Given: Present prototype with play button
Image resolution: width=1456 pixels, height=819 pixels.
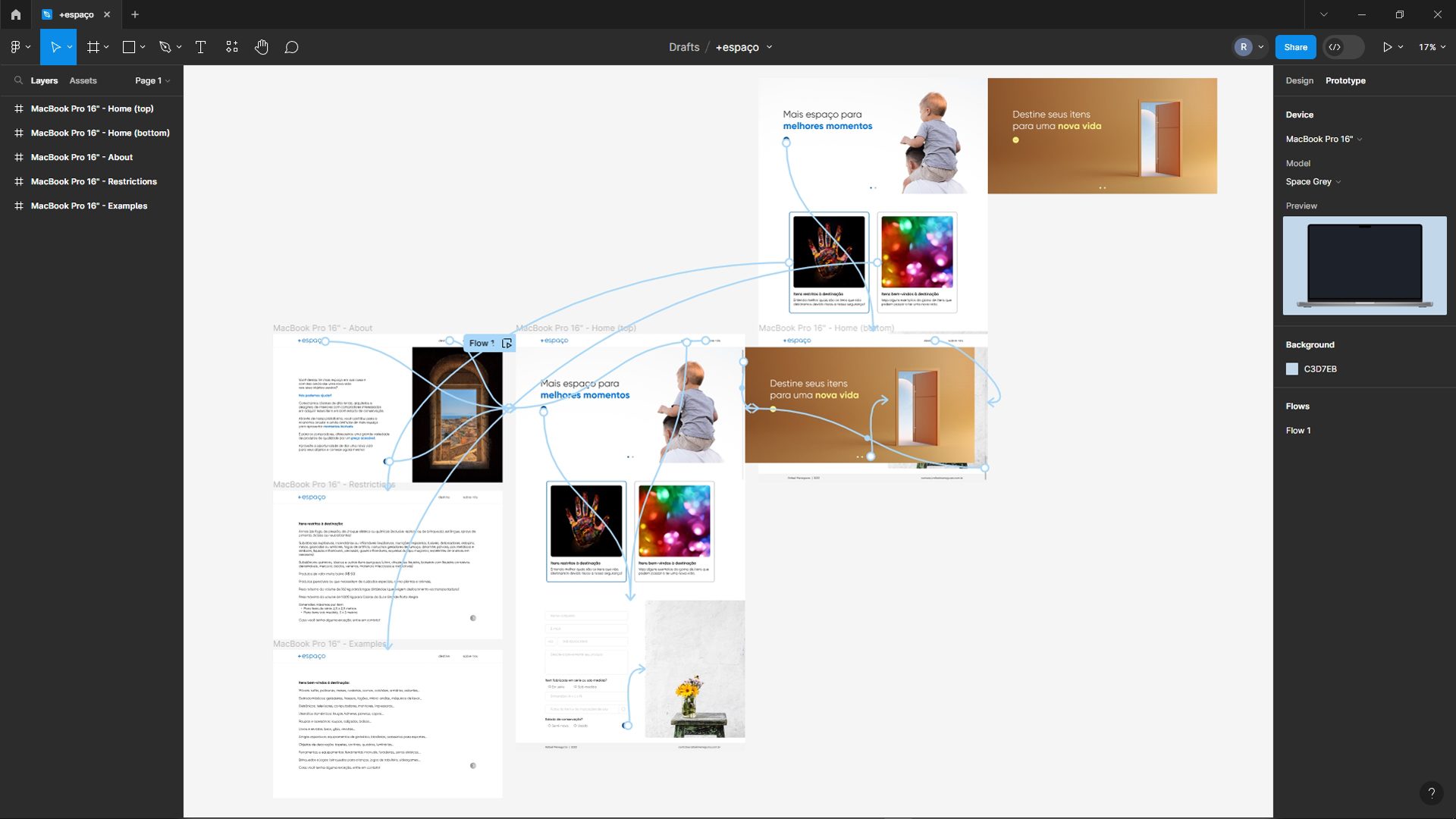Looking at the screenshot, I should [1386, 47].
